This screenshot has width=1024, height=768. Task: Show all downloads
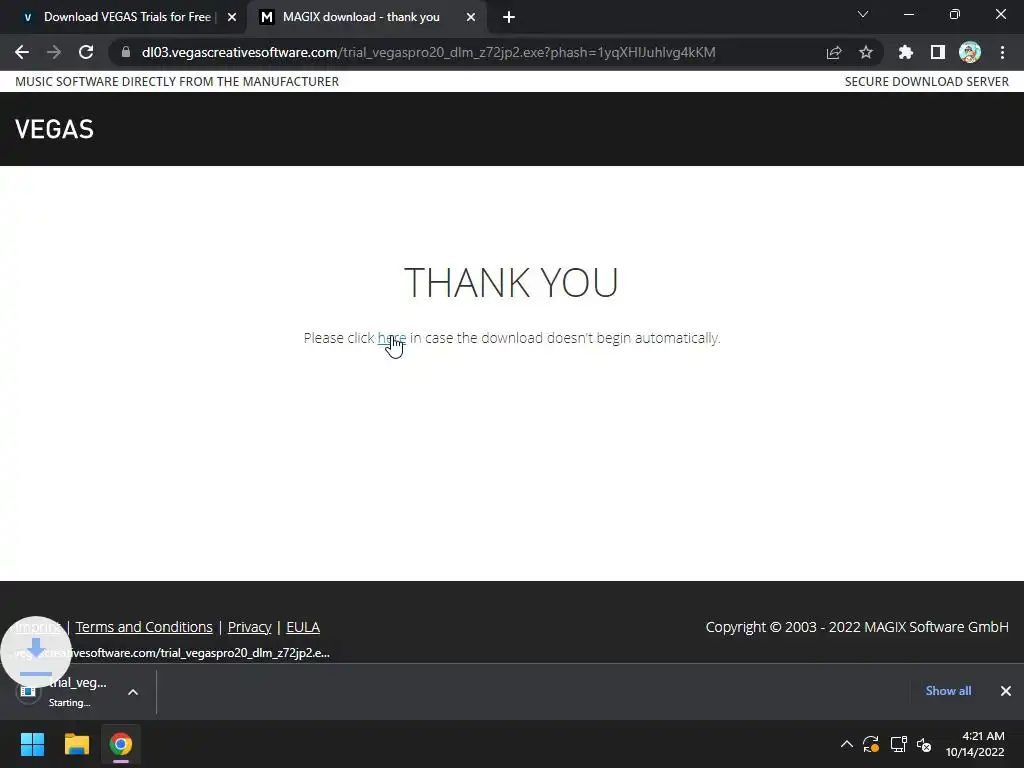click(x=948, y=691)
